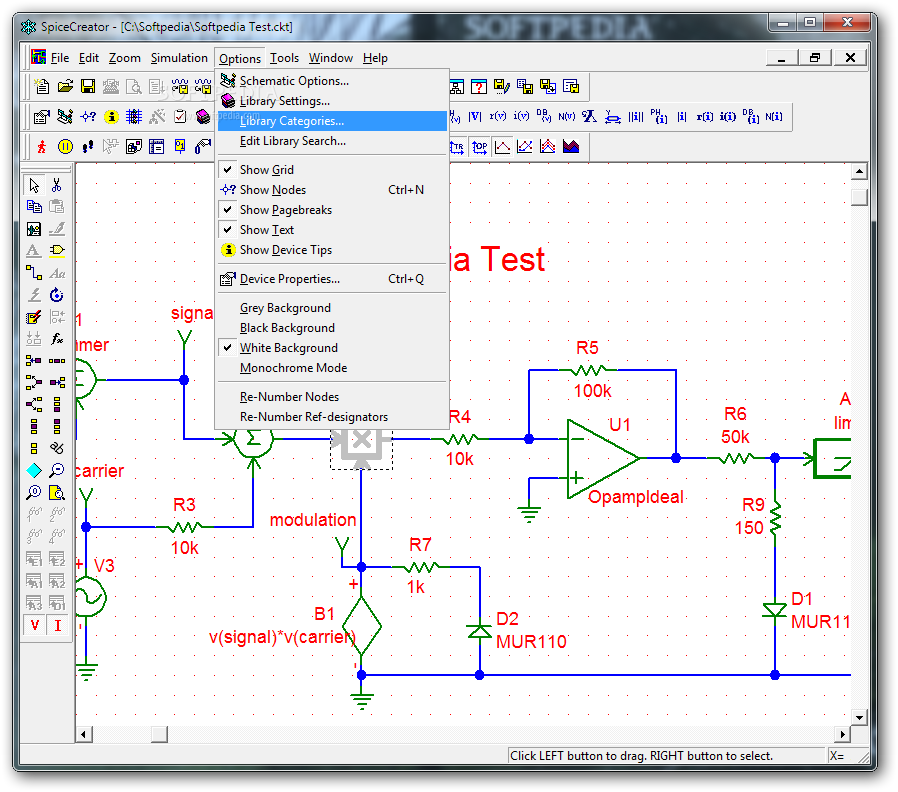
Task: Toggle Show Device Tips option
Action: [x=332, y=250]
